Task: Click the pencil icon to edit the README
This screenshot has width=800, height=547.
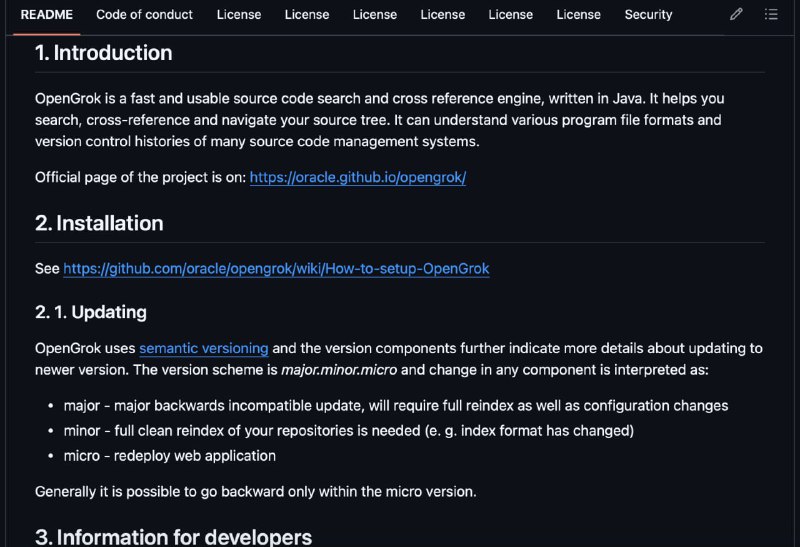Action: click(736, 15)
